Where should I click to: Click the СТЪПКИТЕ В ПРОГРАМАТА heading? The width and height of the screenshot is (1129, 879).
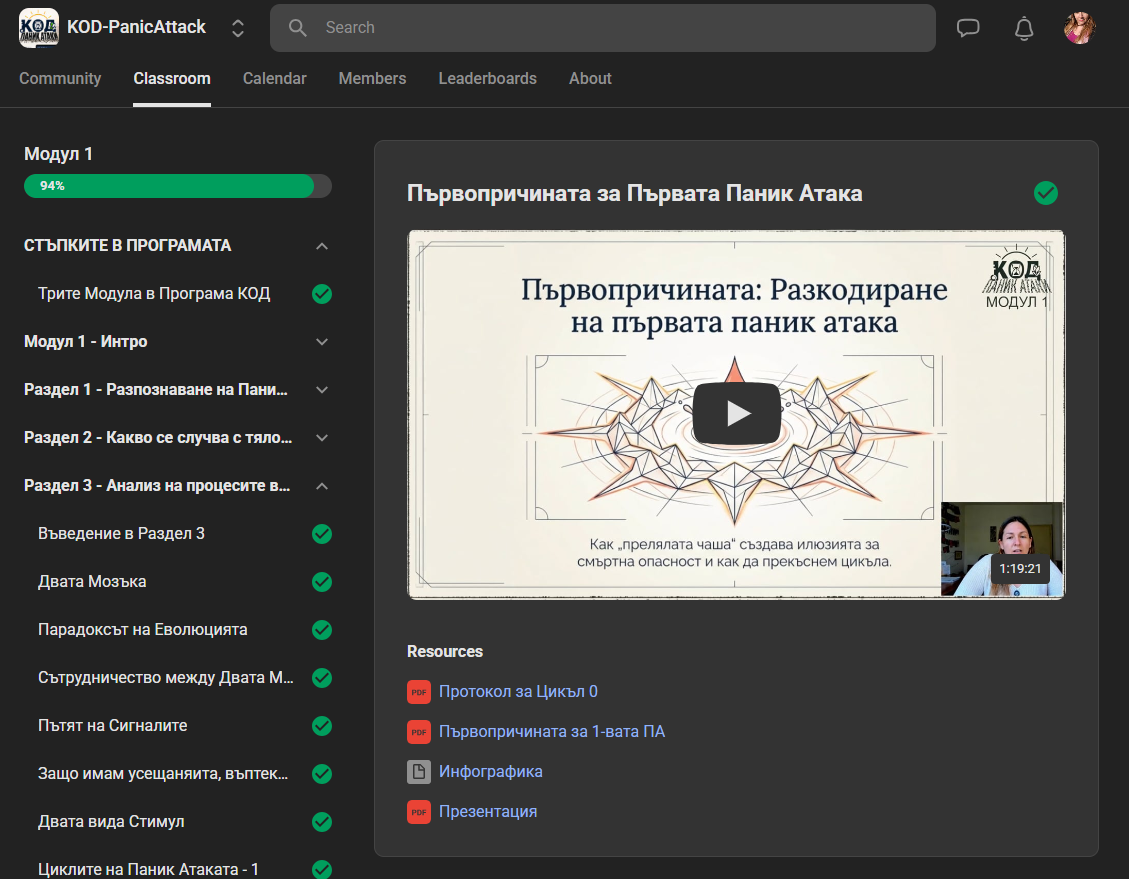[127, 245]
